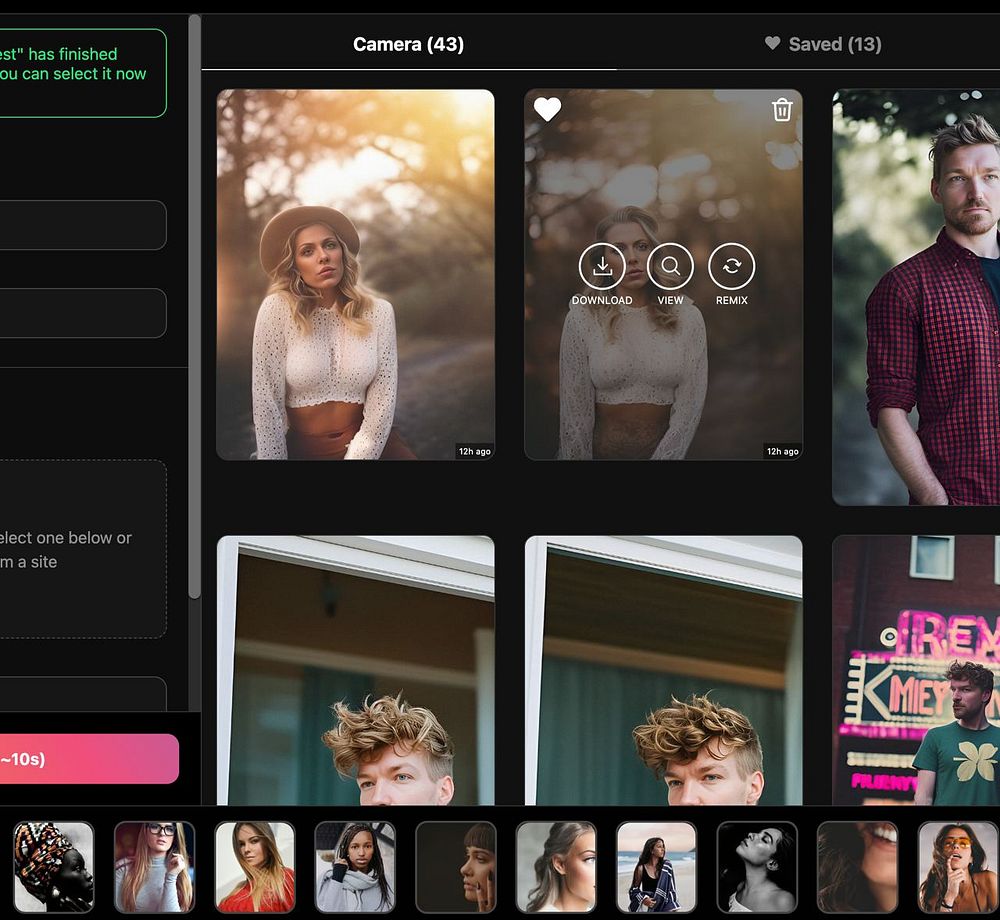Switch to the Camera (43) tab
The image size is (1000, 920).
pyautogui.click(x=408, y=44)
